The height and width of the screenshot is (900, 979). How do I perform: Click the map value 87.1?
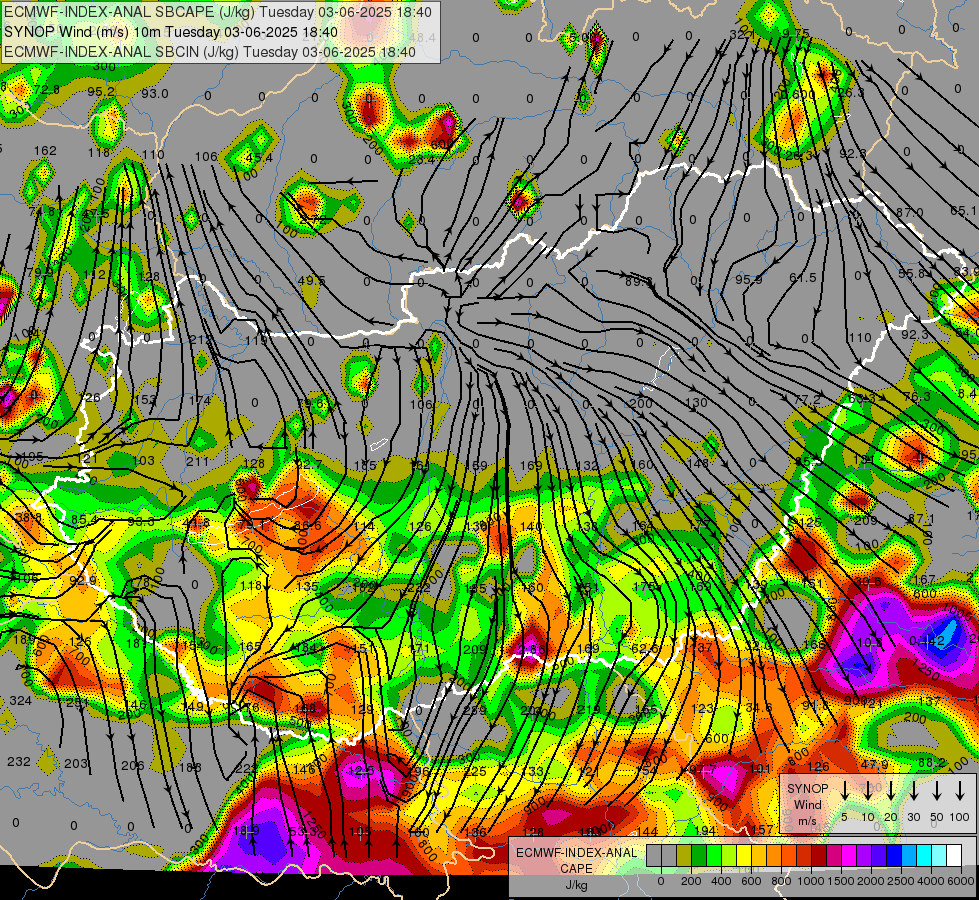coord(921,519)
